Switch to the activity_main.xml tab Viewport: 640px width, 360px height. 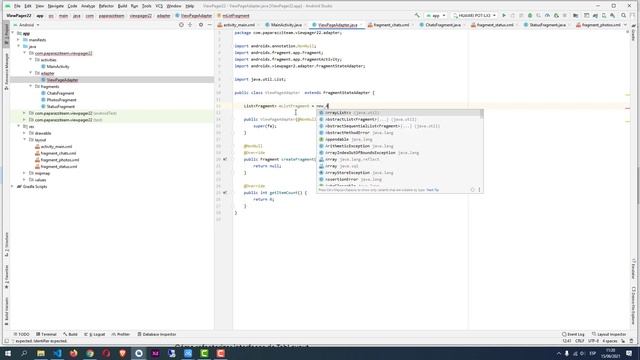click(239, 25)
